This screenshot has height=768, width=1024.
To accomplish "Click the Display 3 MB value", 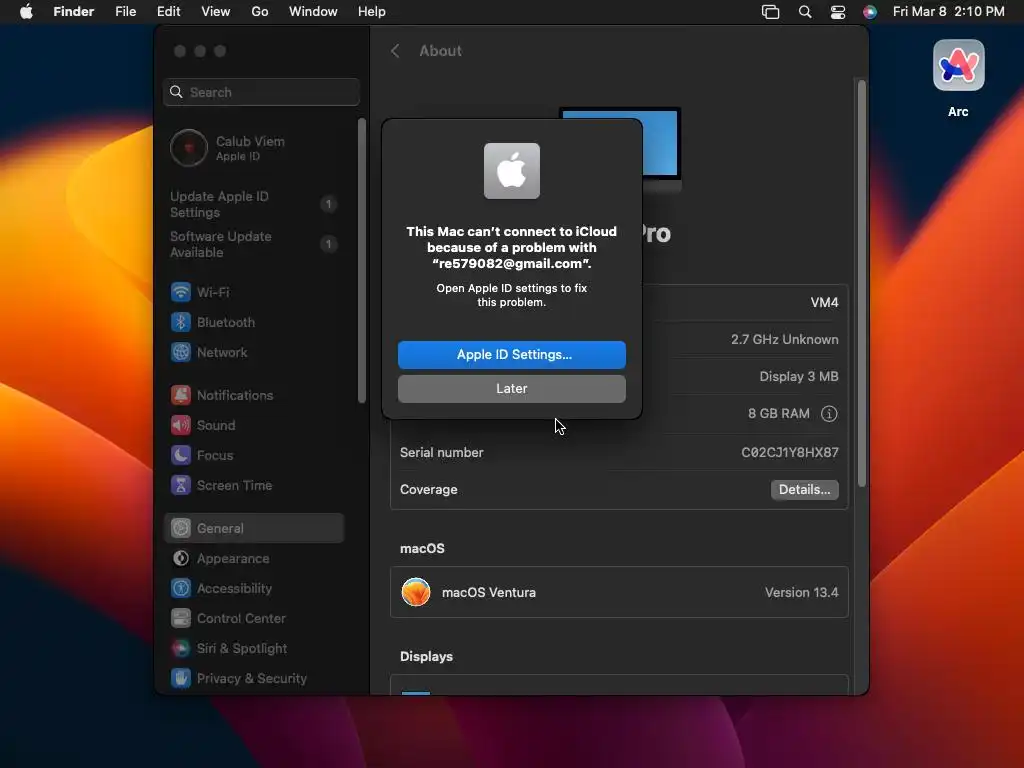I will (799, 377).
